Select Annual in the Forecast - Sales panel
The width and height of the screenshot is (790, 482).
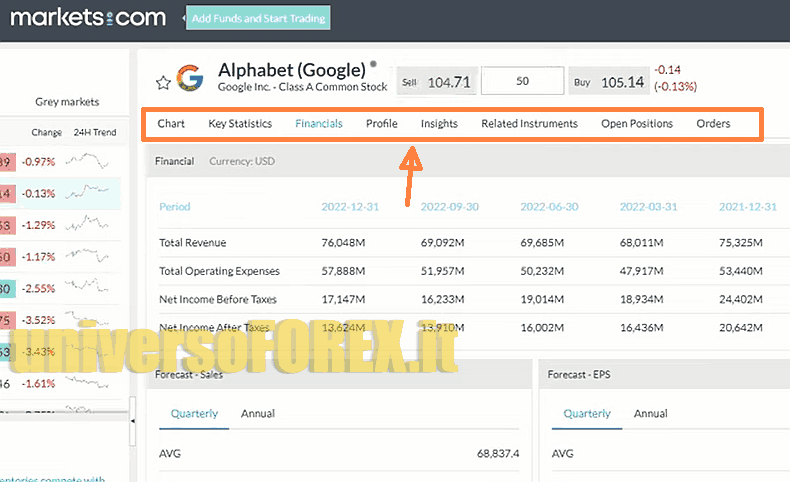pyautogui.click(x=257, y=413)
